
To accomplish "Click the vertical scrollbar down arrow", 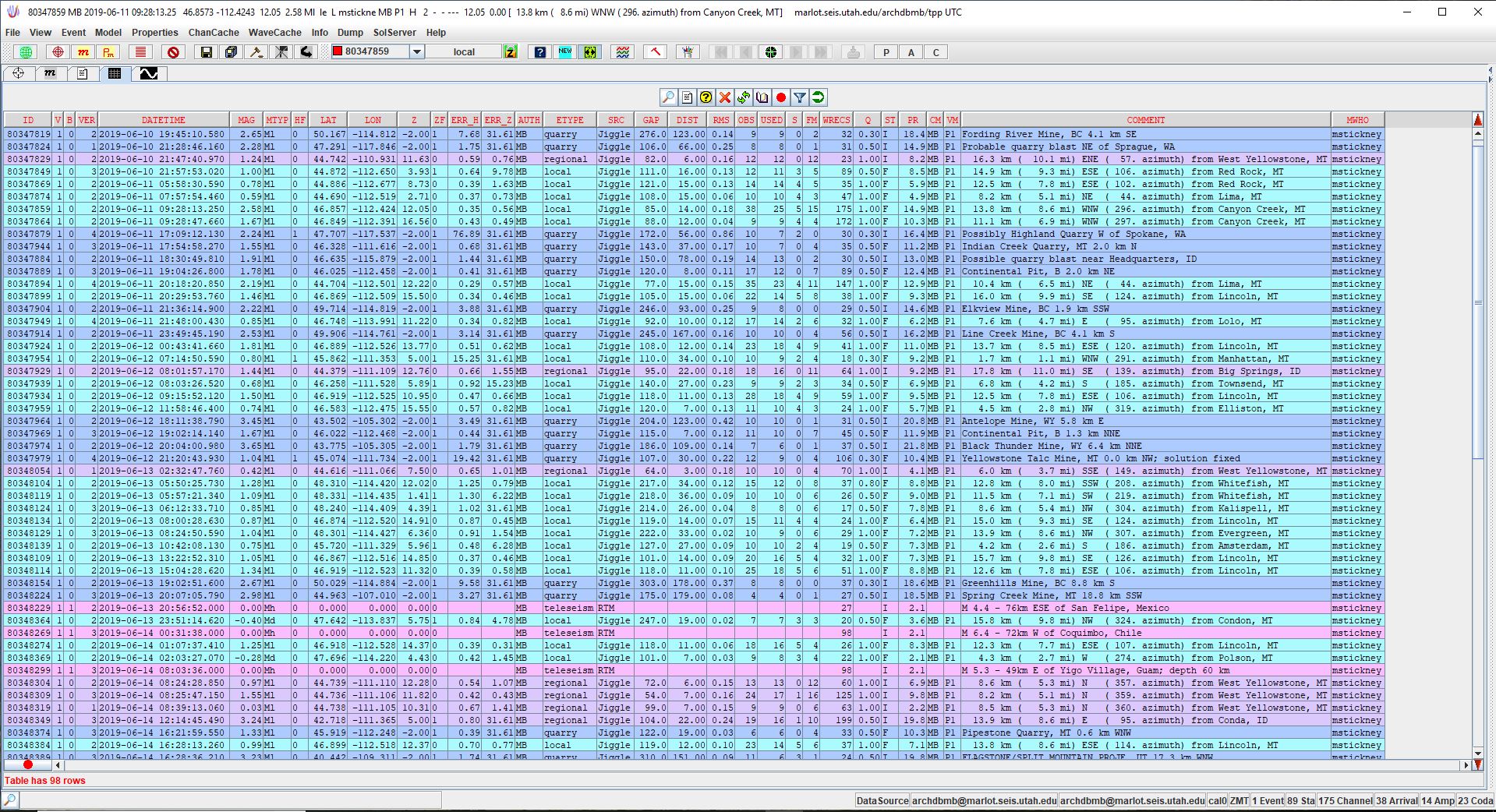I will click(1478, 754).
